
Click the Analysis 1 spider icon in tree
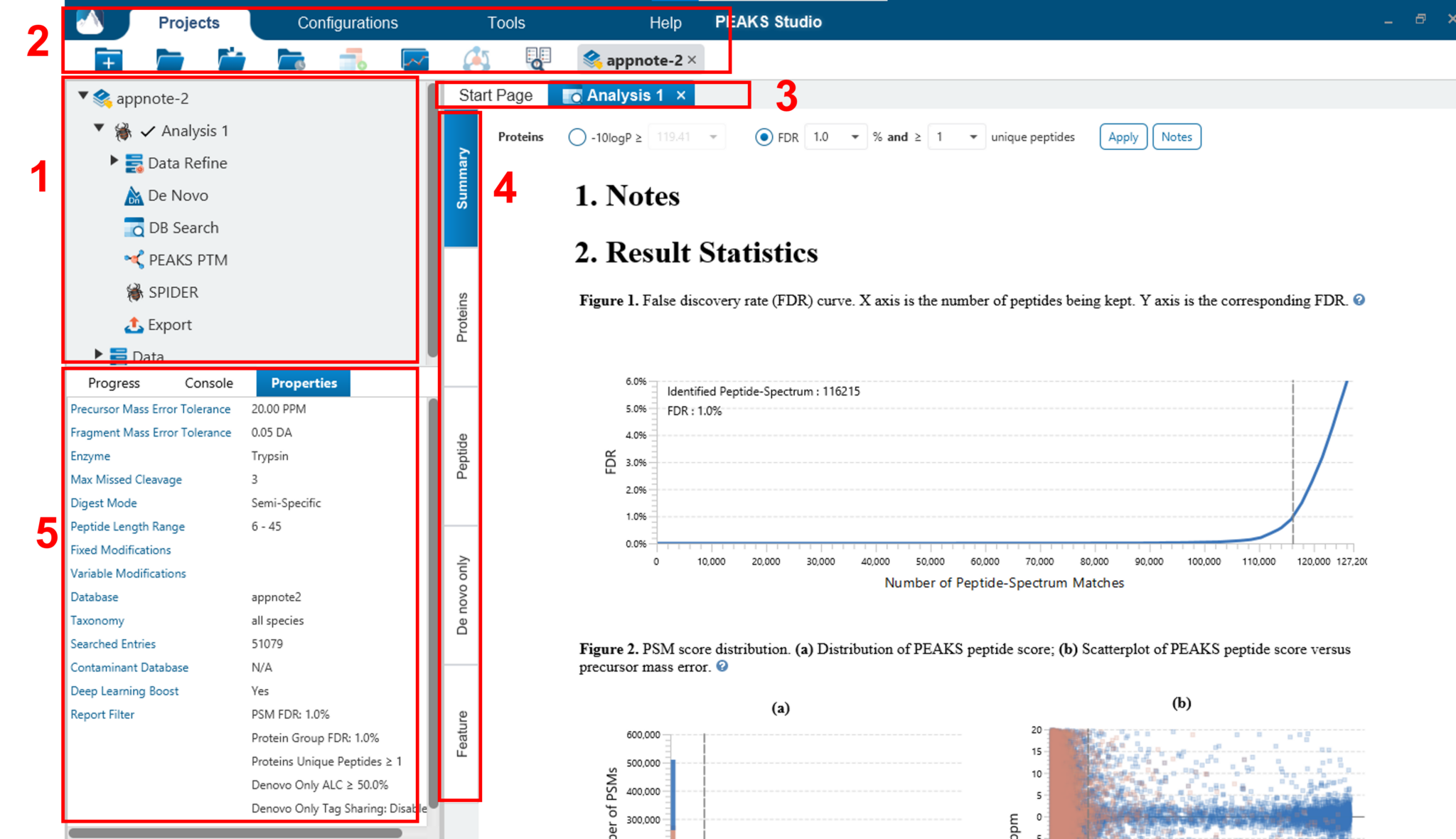click(123, 131)
